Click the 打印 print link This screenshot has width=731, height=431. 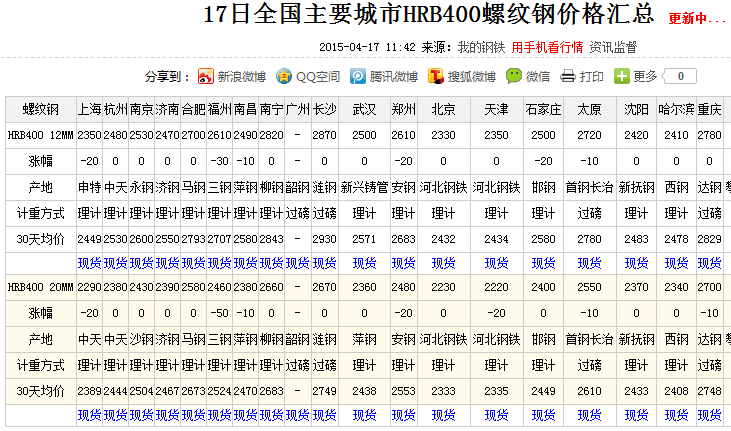(x=592, y=76)
